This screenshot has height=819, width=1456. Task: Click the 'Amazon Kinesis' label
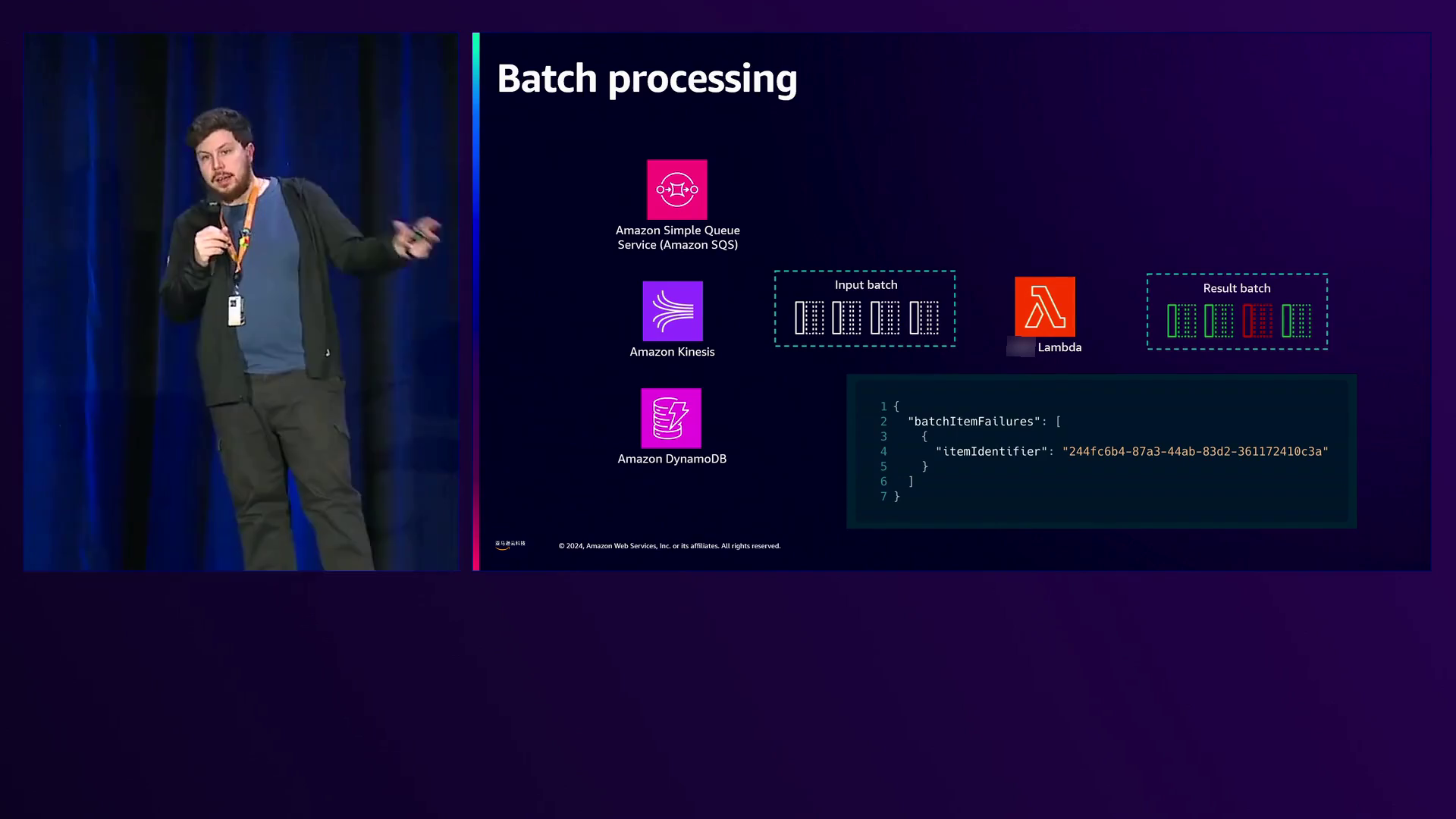click(x=672, y=352)
